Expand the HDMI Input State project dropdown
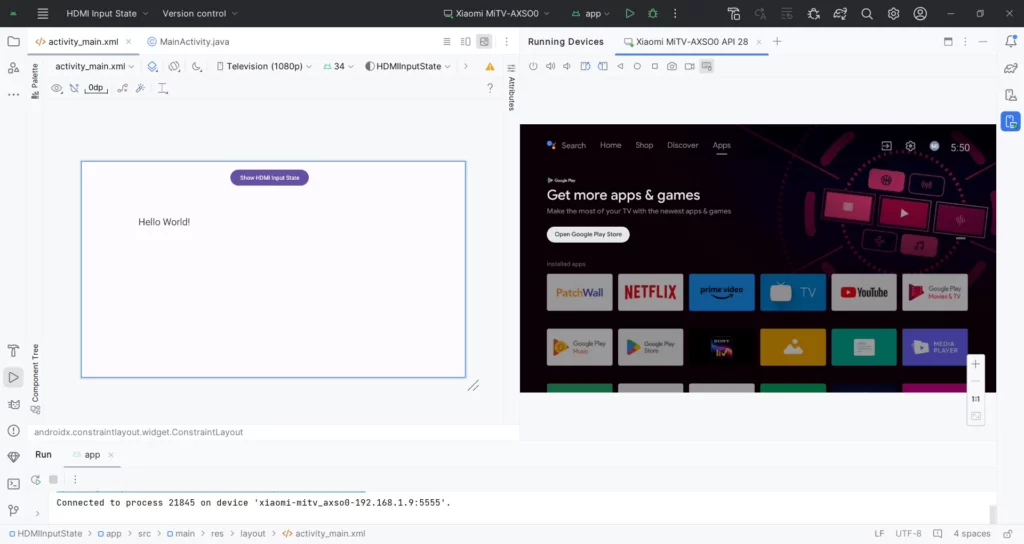Image resolution: width=1024 pixels, height=544 pixels. pyautogui.click(x=107, y=13)
